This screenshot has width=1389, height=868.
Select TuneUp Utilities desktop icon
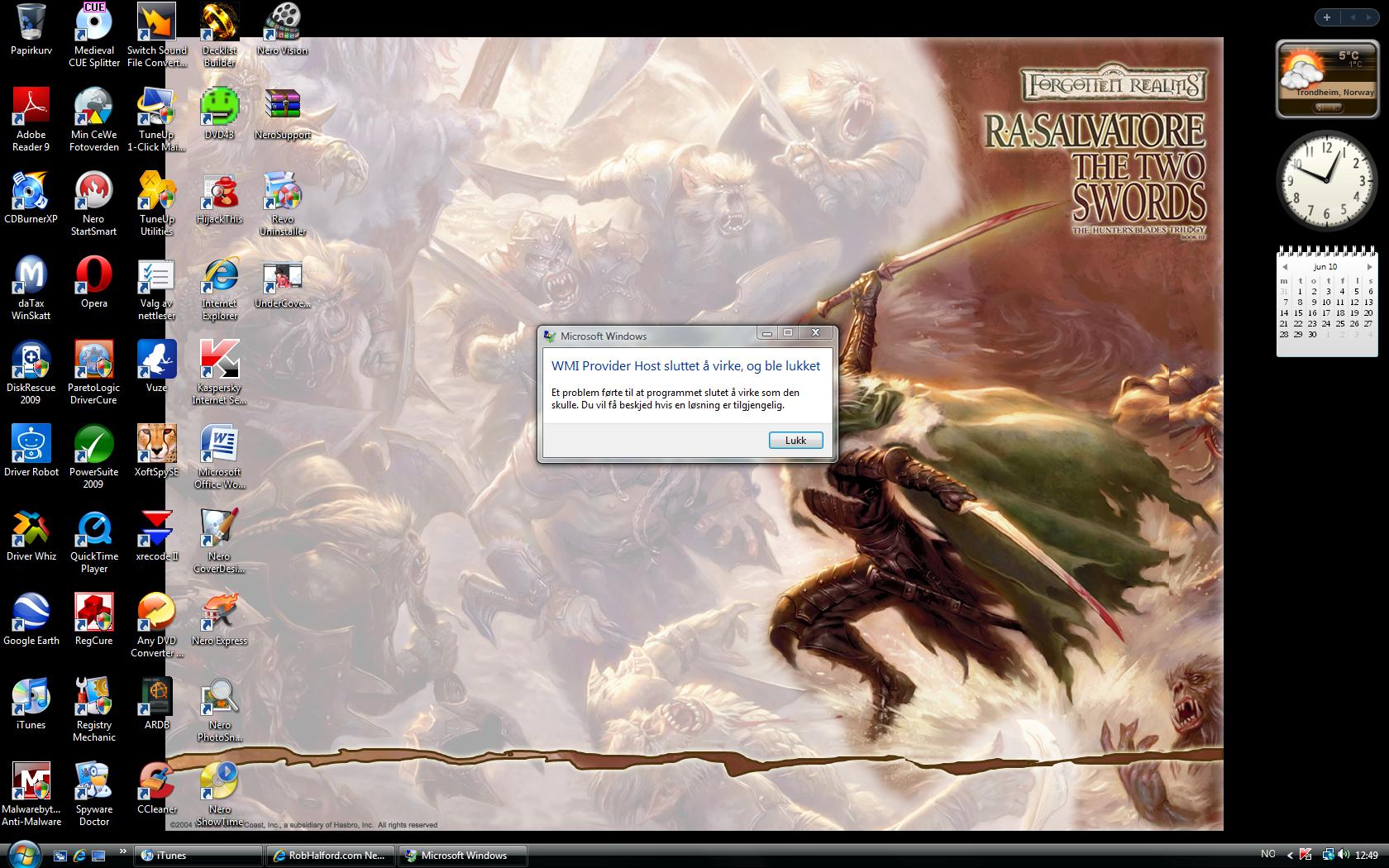pos(156,203)
